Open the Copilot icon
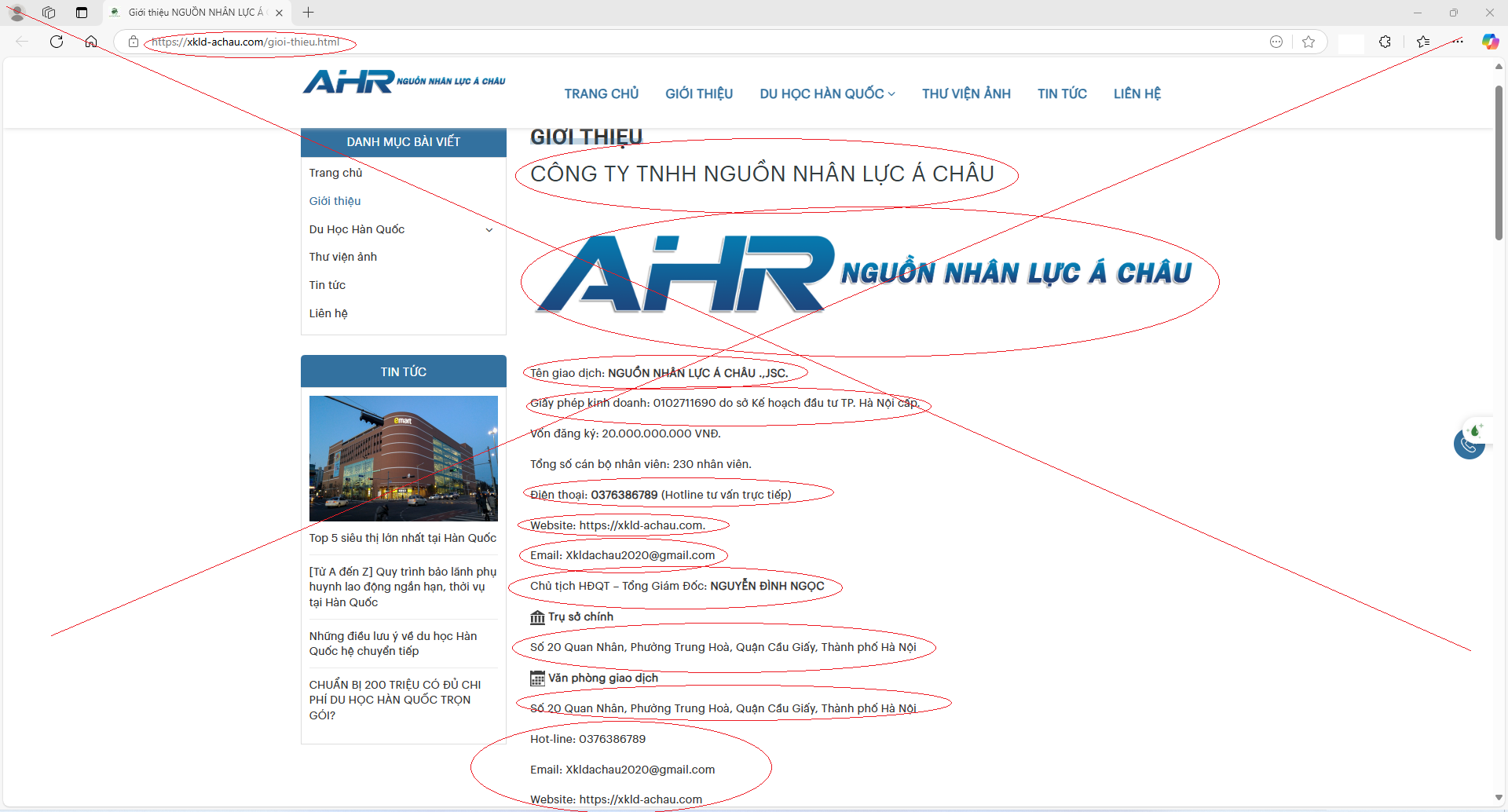Screen dimensions: 1508x812 tap(1490, 42)
